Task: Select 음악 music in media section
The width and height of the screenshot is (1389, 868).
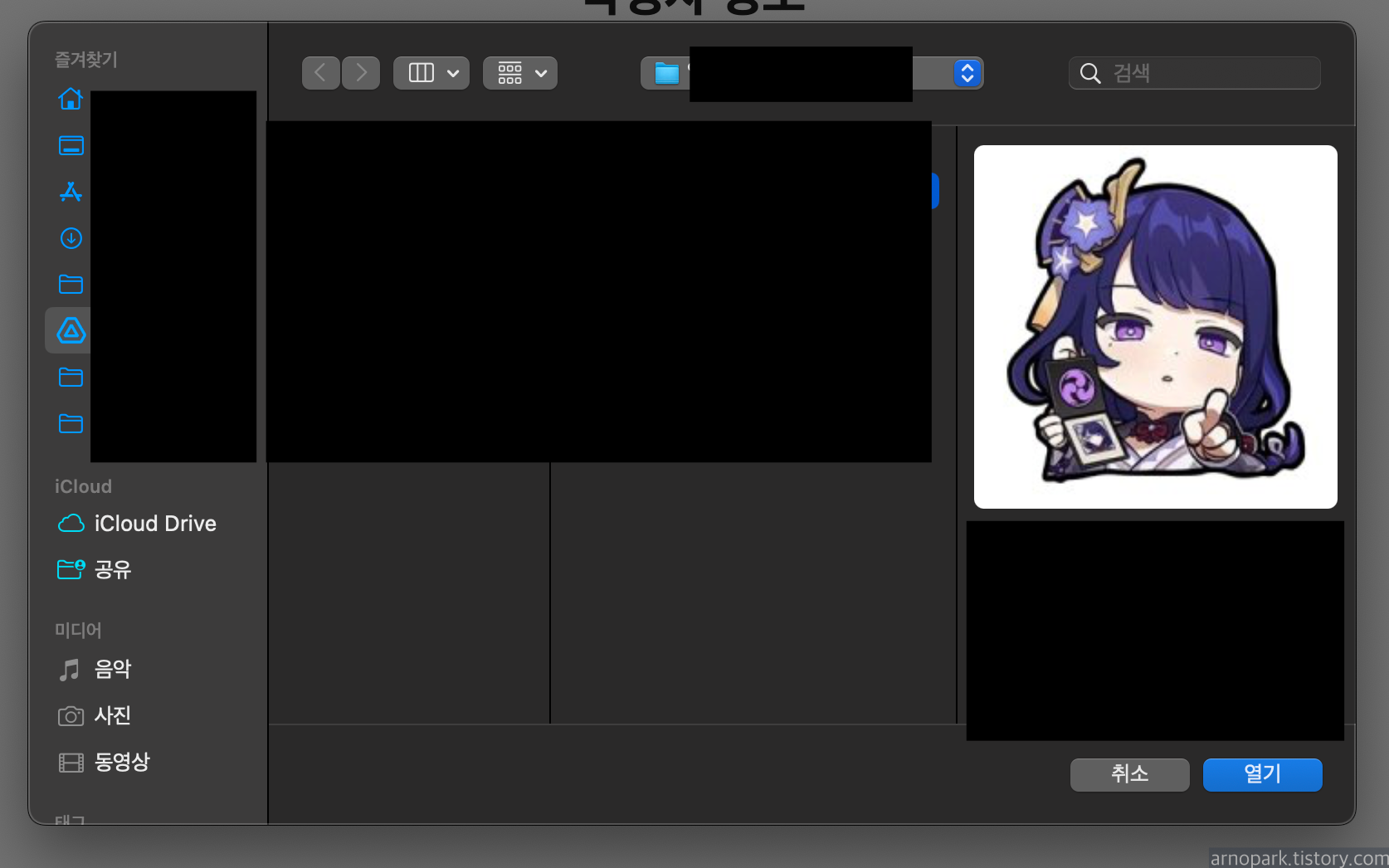Action: click(x=95, y=669)
